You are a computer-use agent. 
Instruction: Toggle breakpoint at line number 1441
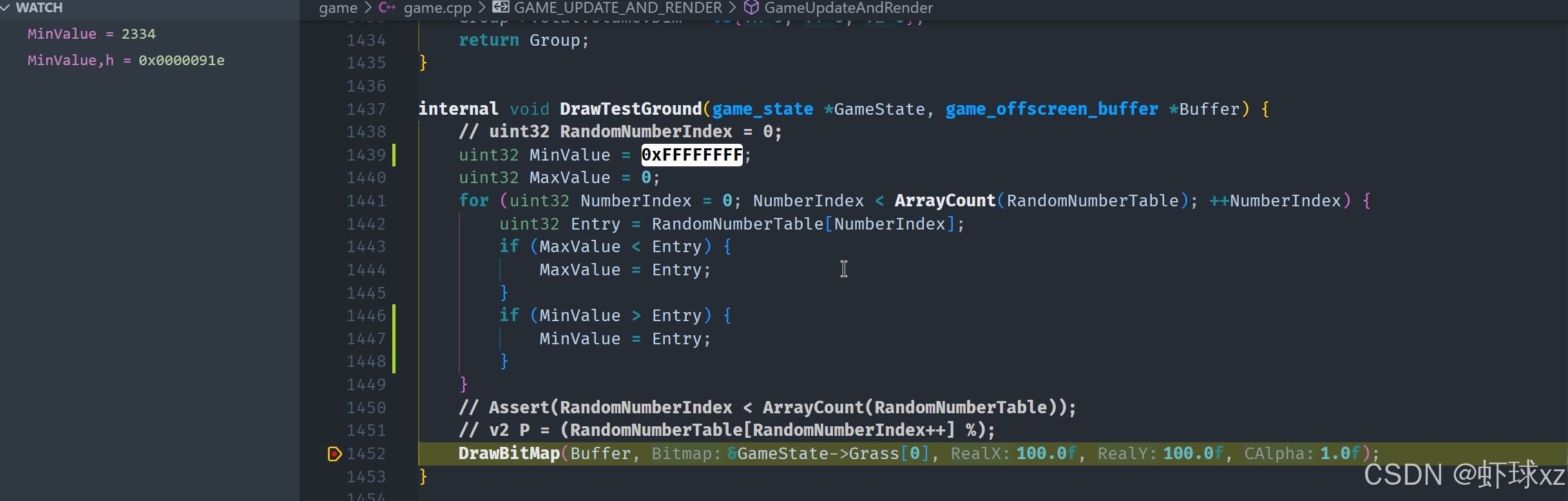pos(334,201)
